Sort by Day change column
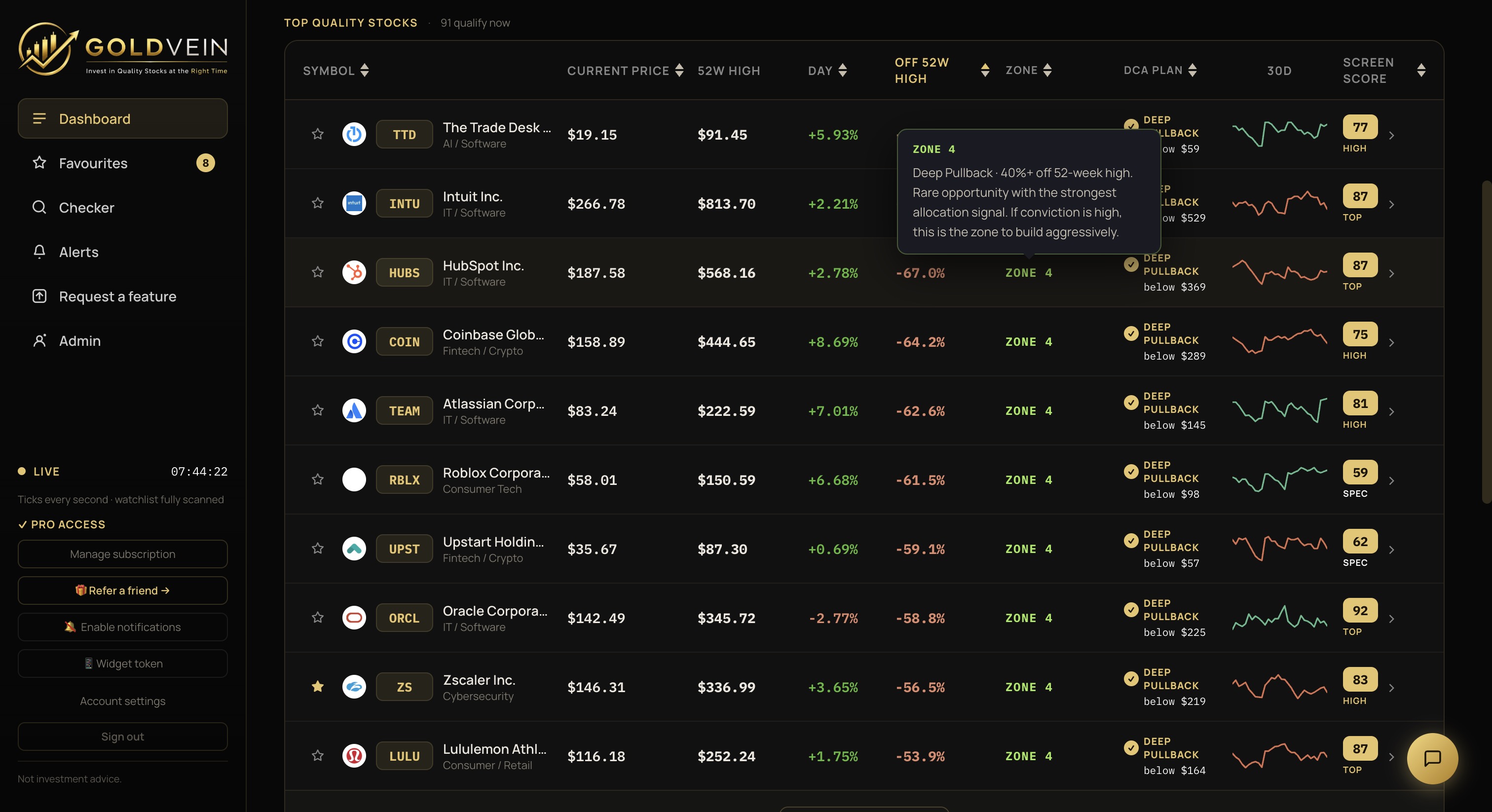Screen dimensions: 1492x812 828,70
